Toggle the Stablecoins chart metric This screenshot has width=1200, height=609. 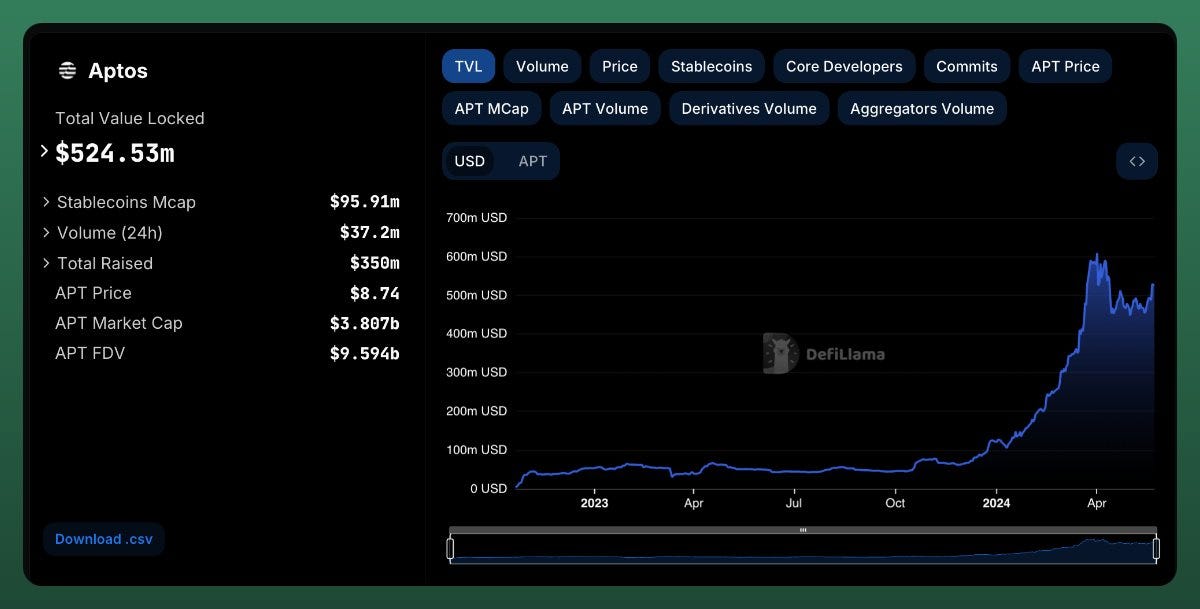(x=711, y=66)
